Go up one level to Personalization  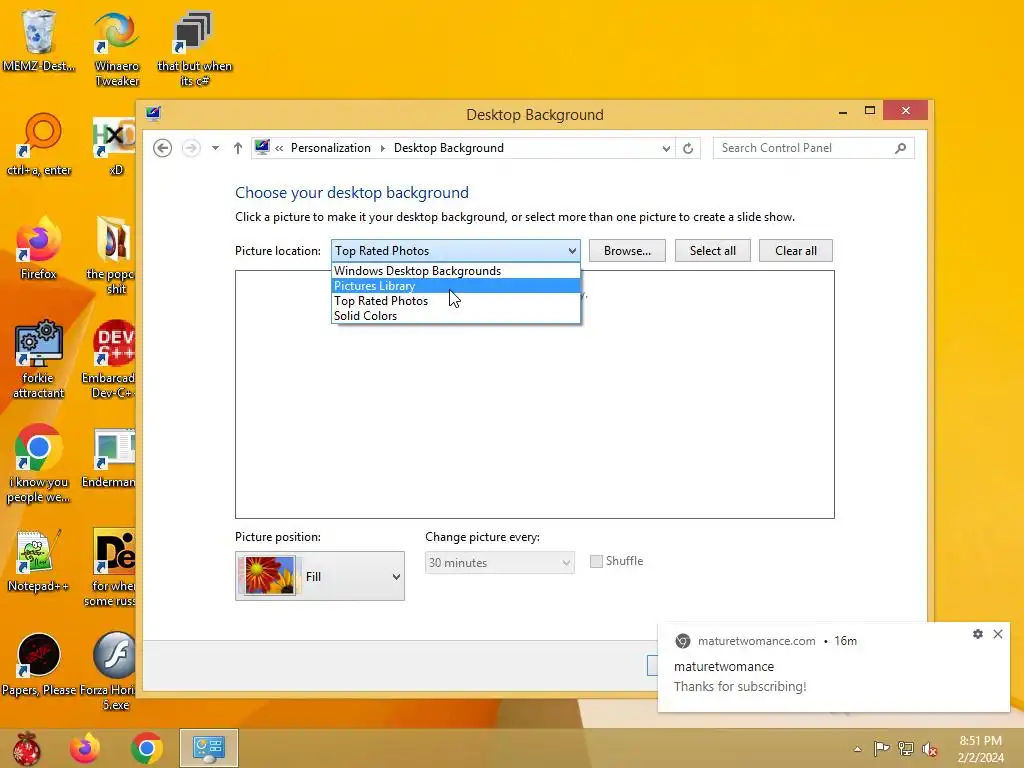pyautogui.click(x=238, y=148)
